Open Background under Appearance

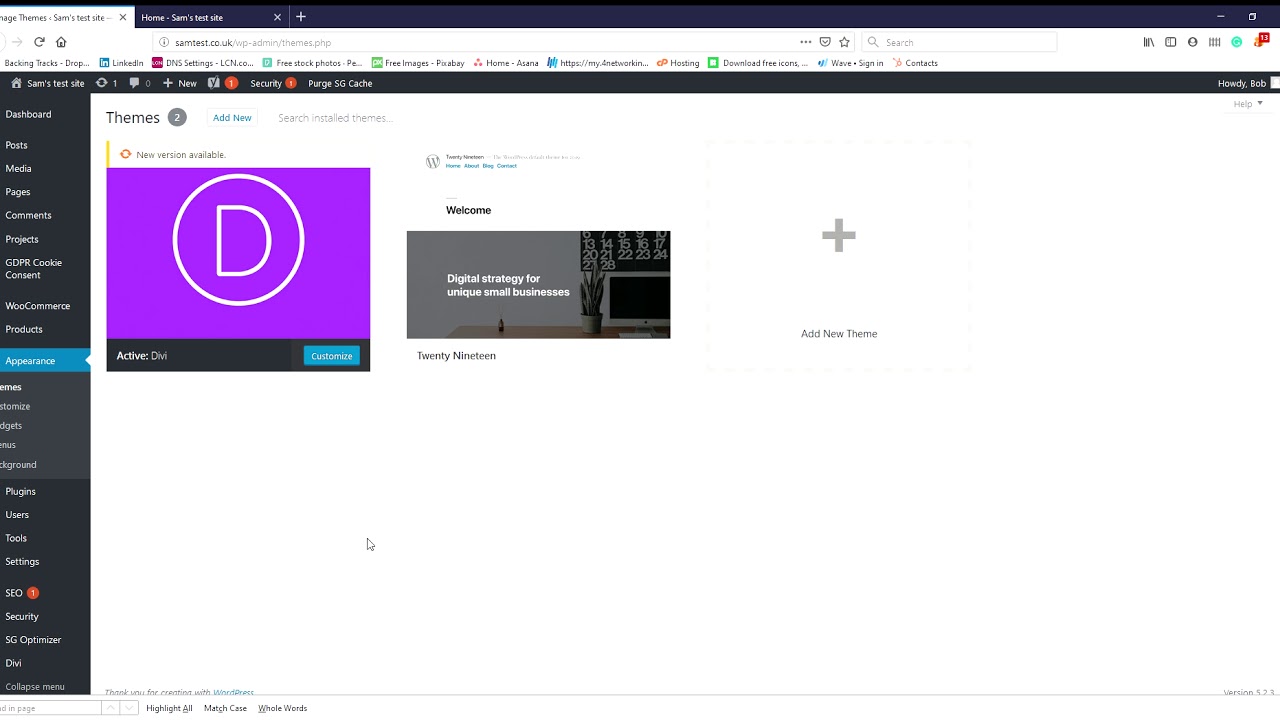click(18, 464)
